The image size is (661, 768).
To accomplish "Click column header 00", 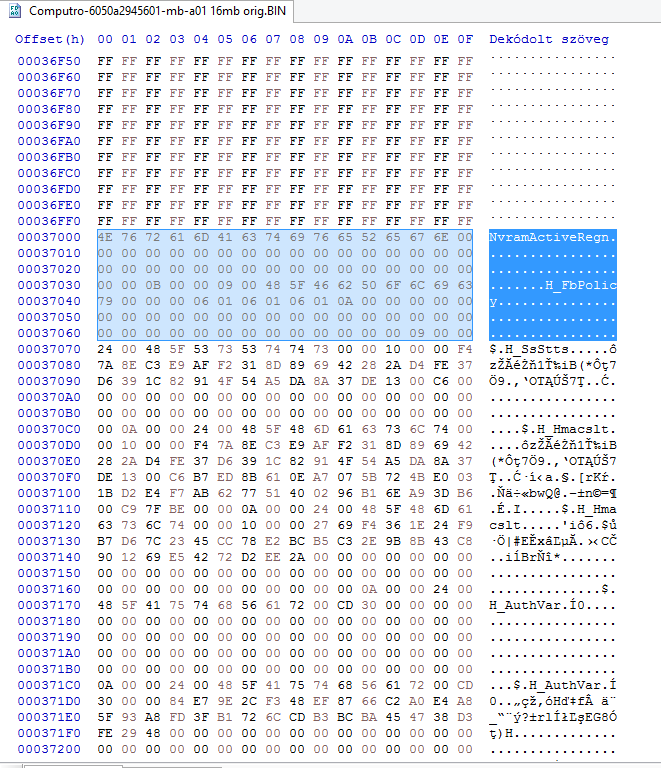I will [105, 39].
